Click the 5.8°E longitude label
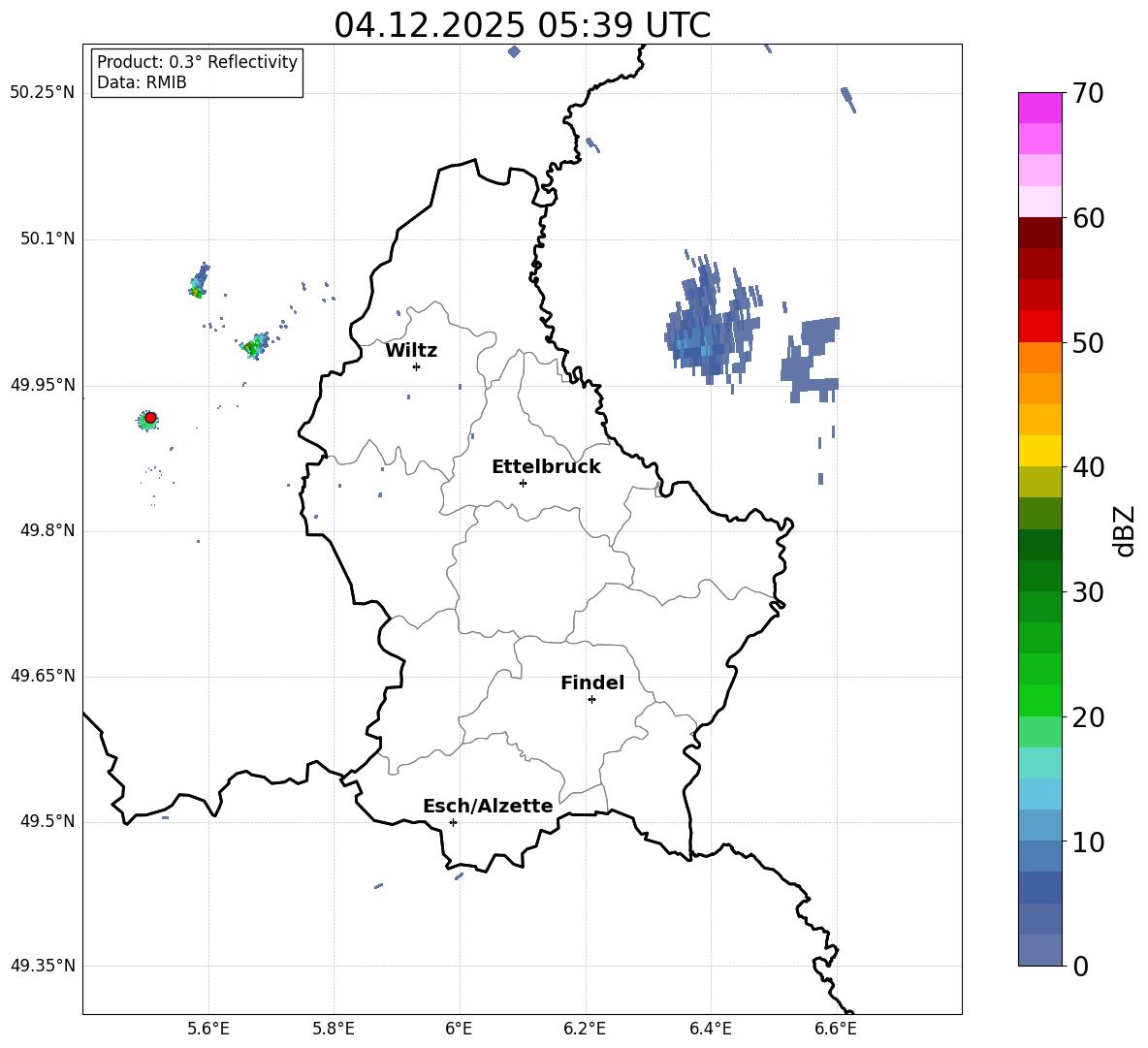This screenshot has width=1148, height=1048. 334,1029
